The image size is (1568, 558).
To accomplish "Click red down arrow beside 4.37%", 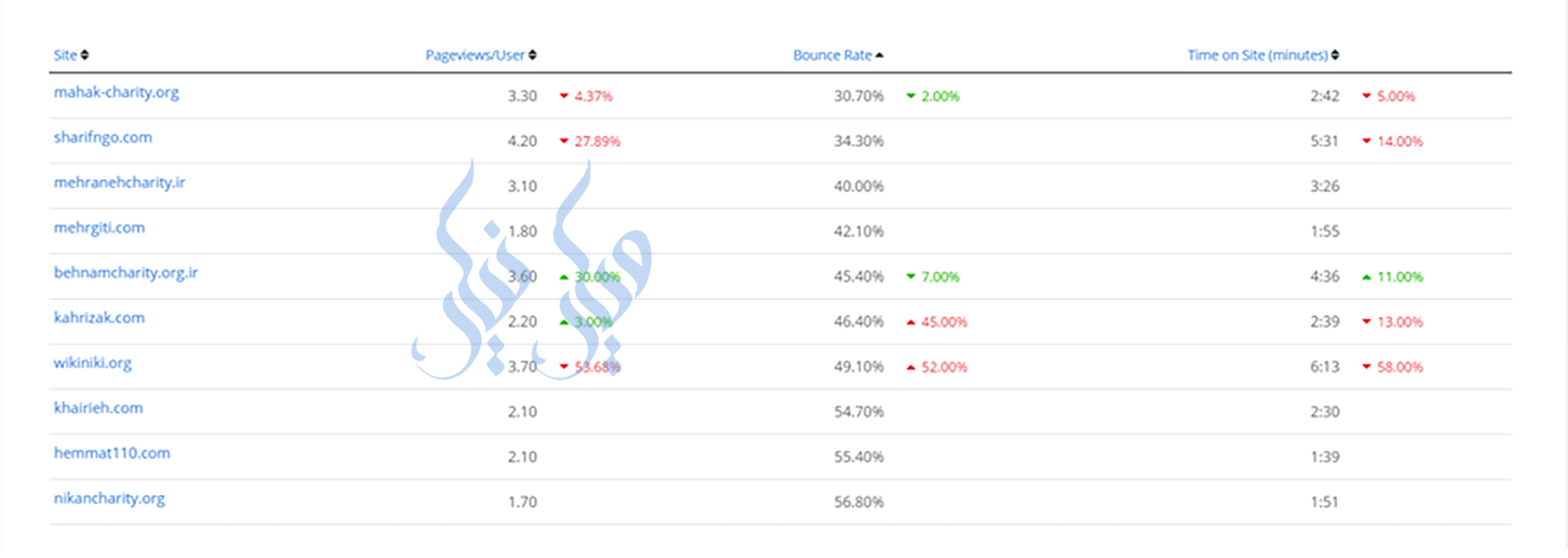I will (x=564, y=96).
